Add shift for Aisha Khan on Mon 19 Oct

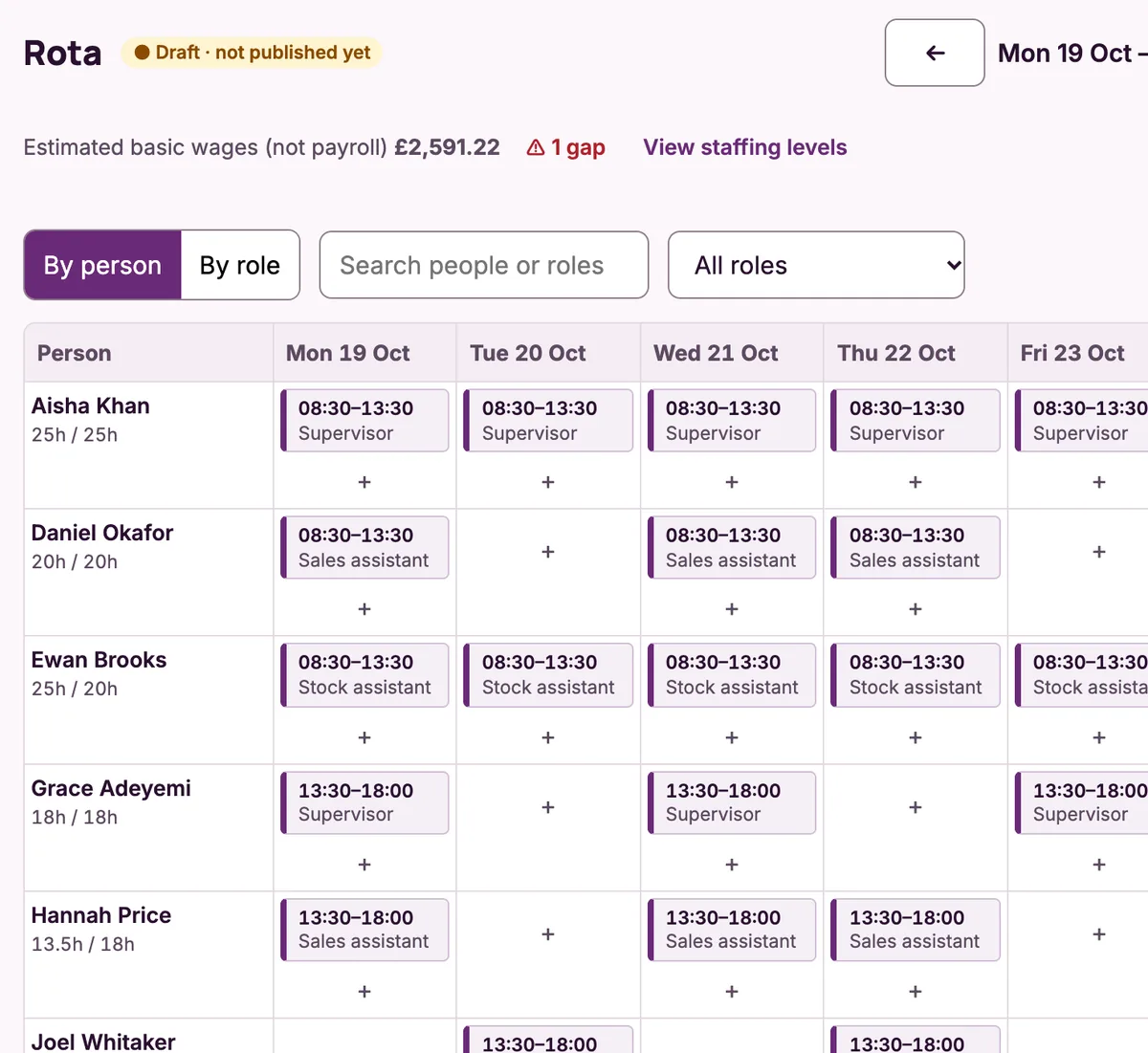364,482
